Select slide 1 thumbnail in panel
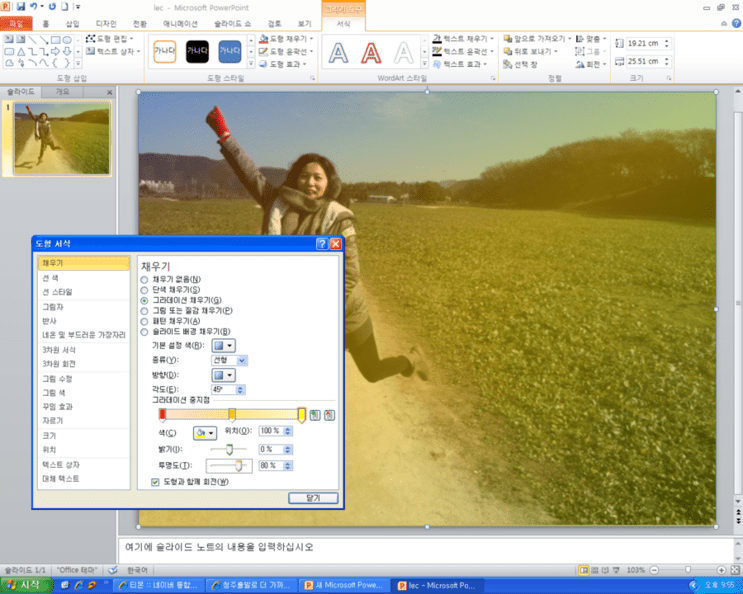This screenshot has height=594, width=743. click(x=62, y=138)
